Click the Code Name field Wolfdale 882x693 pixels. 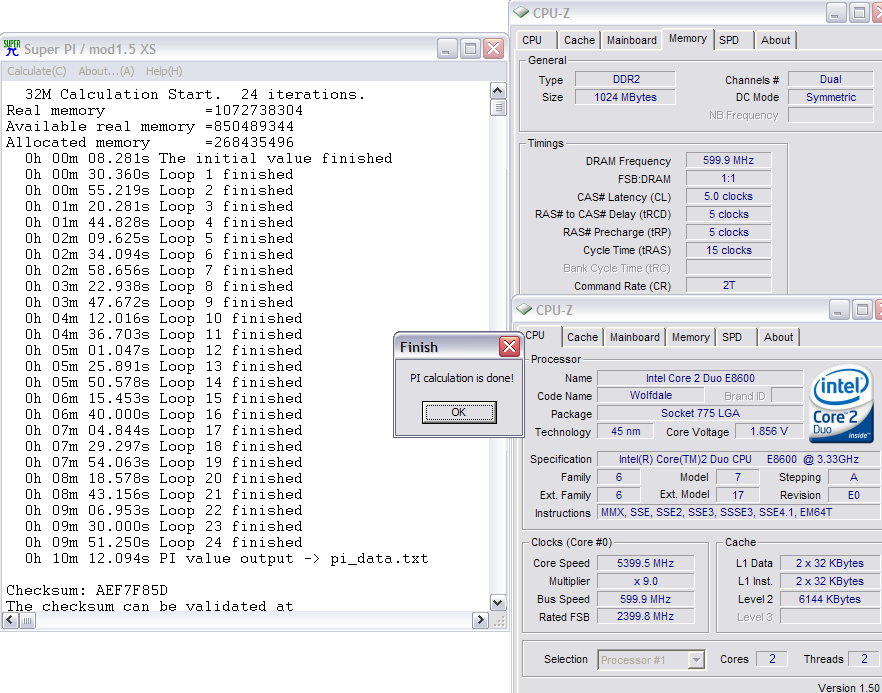pyautogui.click(x=651, y=395)
